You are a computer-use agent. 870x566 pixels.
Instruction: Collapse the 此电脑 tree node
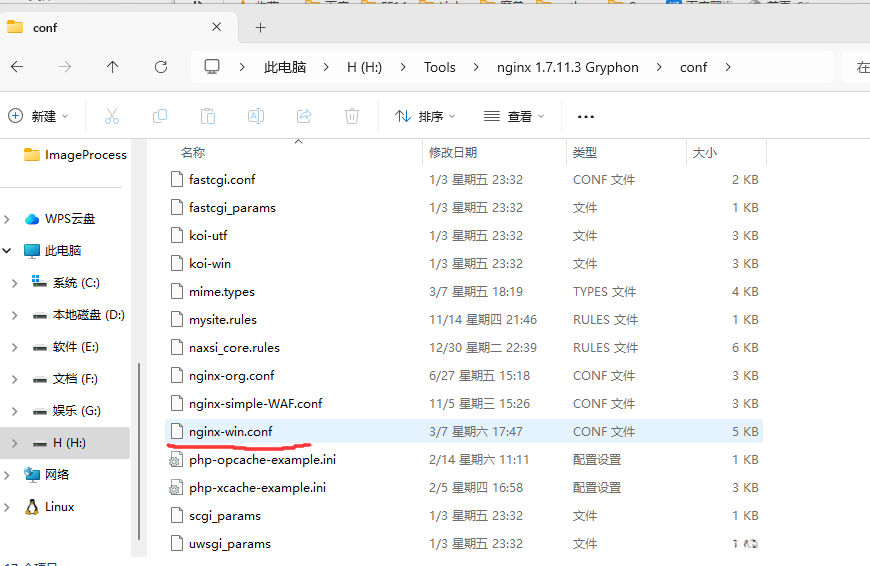(7, 251)
